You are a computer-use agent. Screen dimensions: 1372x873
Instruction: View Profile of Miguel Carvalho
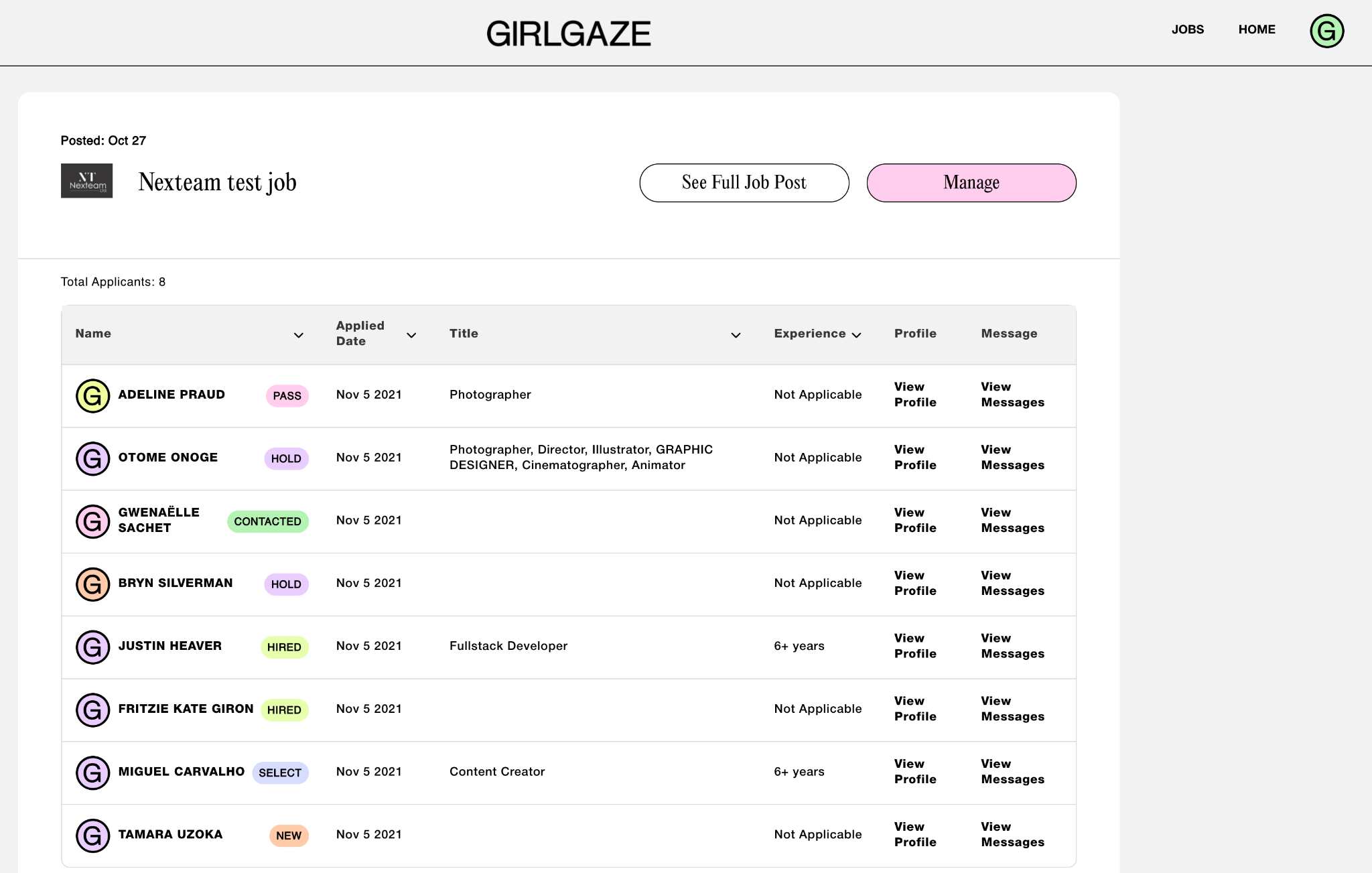[x=915, y=772]
